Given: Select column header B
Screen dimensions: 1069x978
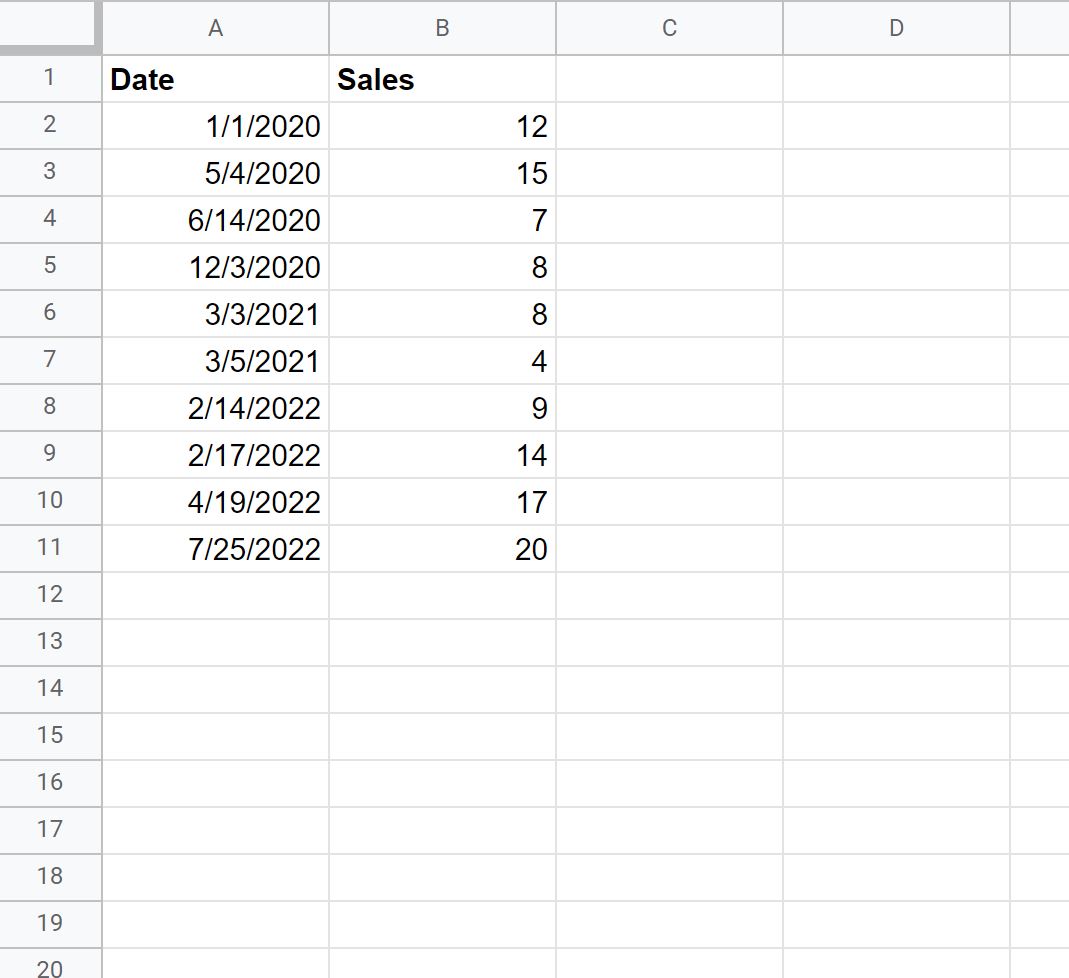Looking at the screenshot, I should (x=441, y=28).
